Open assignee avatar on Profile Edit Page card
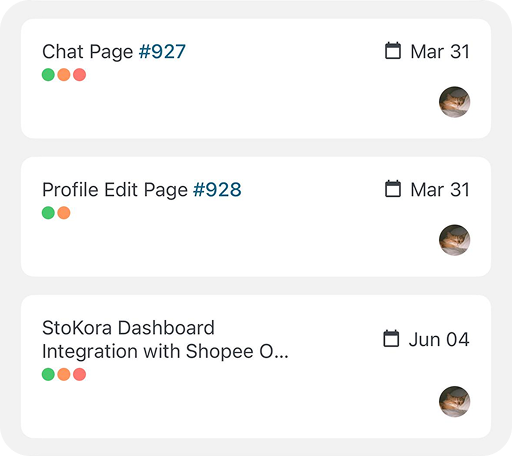 (454, 240)
